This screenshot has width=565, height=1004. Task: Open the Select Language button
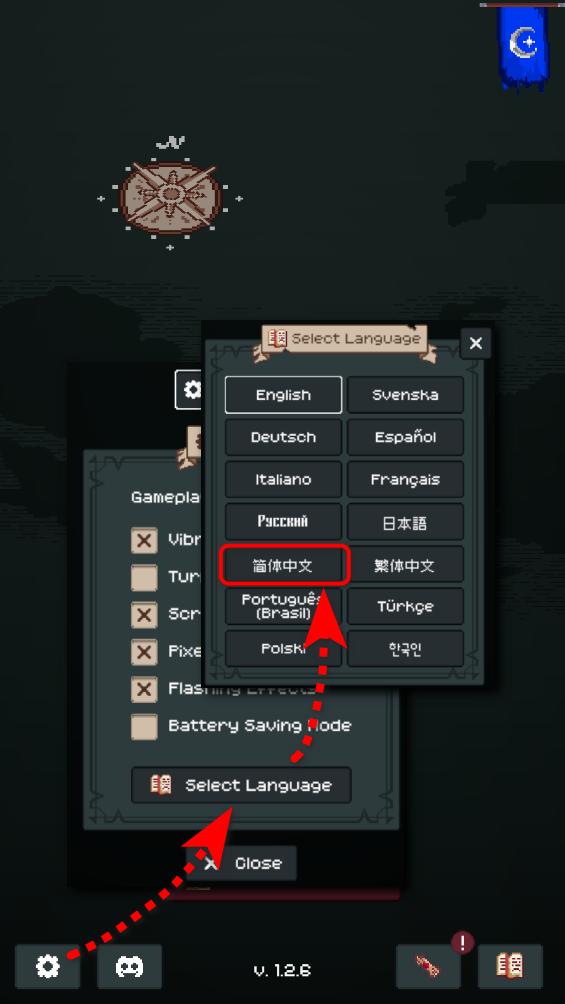tap(242, 785)
